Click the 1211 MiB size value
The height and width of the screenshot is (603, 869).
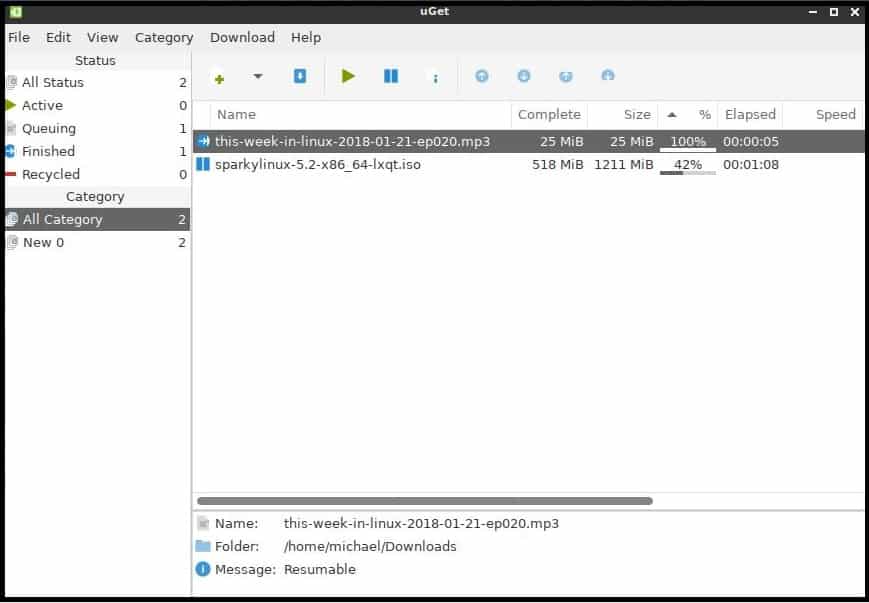click(623, 165)
